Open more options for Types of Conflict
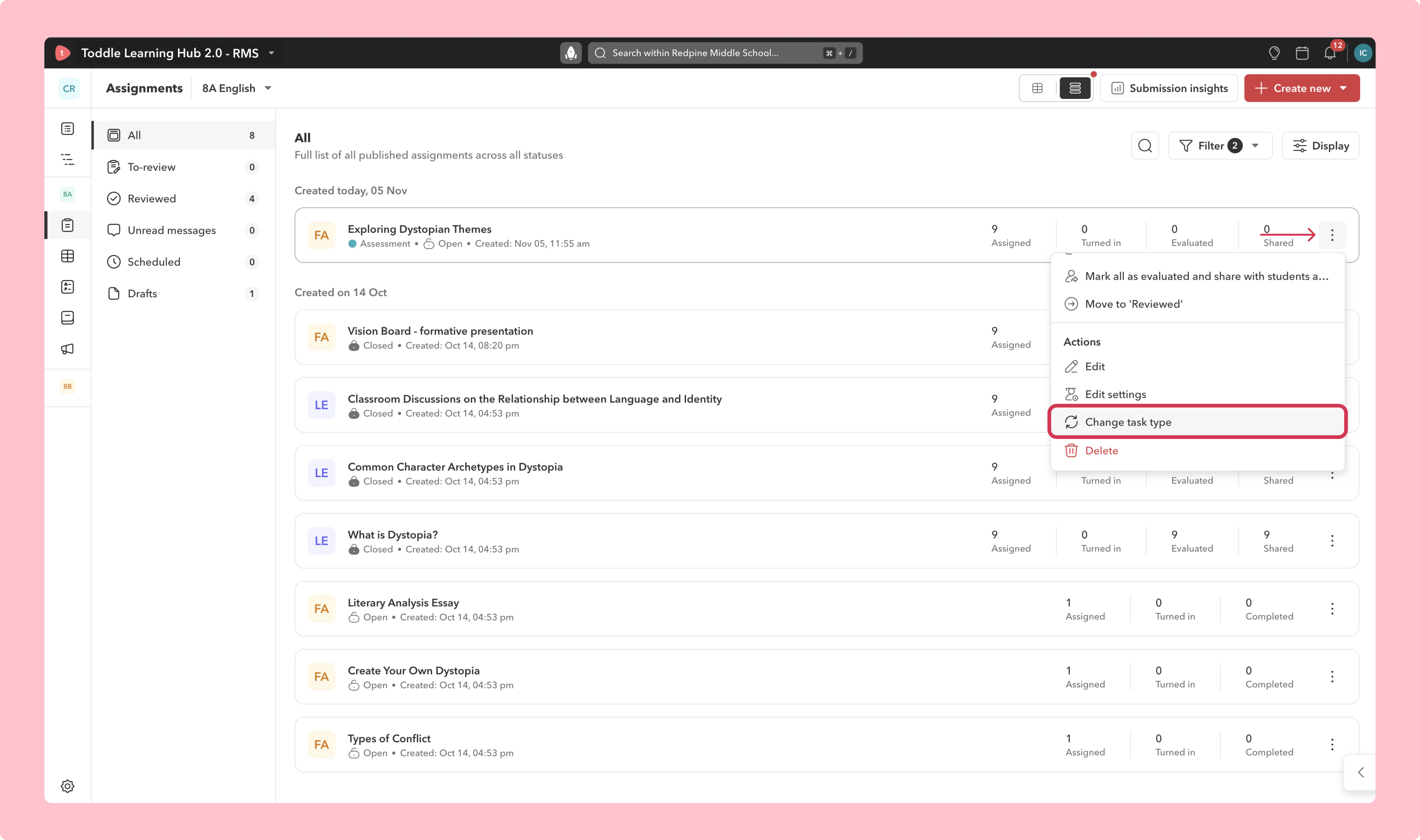Screen dimensions: 1420x840 click(1332, 744)
